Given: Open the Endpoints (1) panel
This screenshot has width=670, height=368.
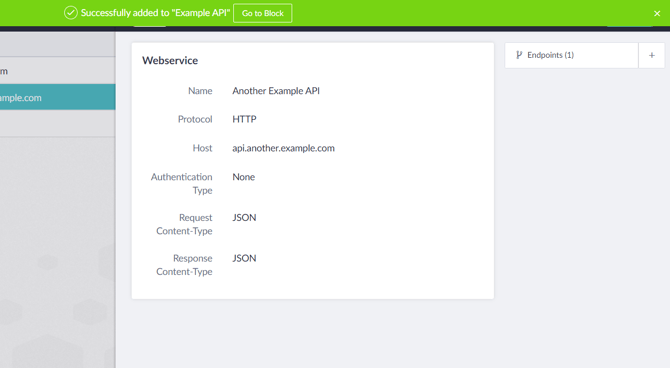Looking at the screenshot, I should click(x=571, y=55).
